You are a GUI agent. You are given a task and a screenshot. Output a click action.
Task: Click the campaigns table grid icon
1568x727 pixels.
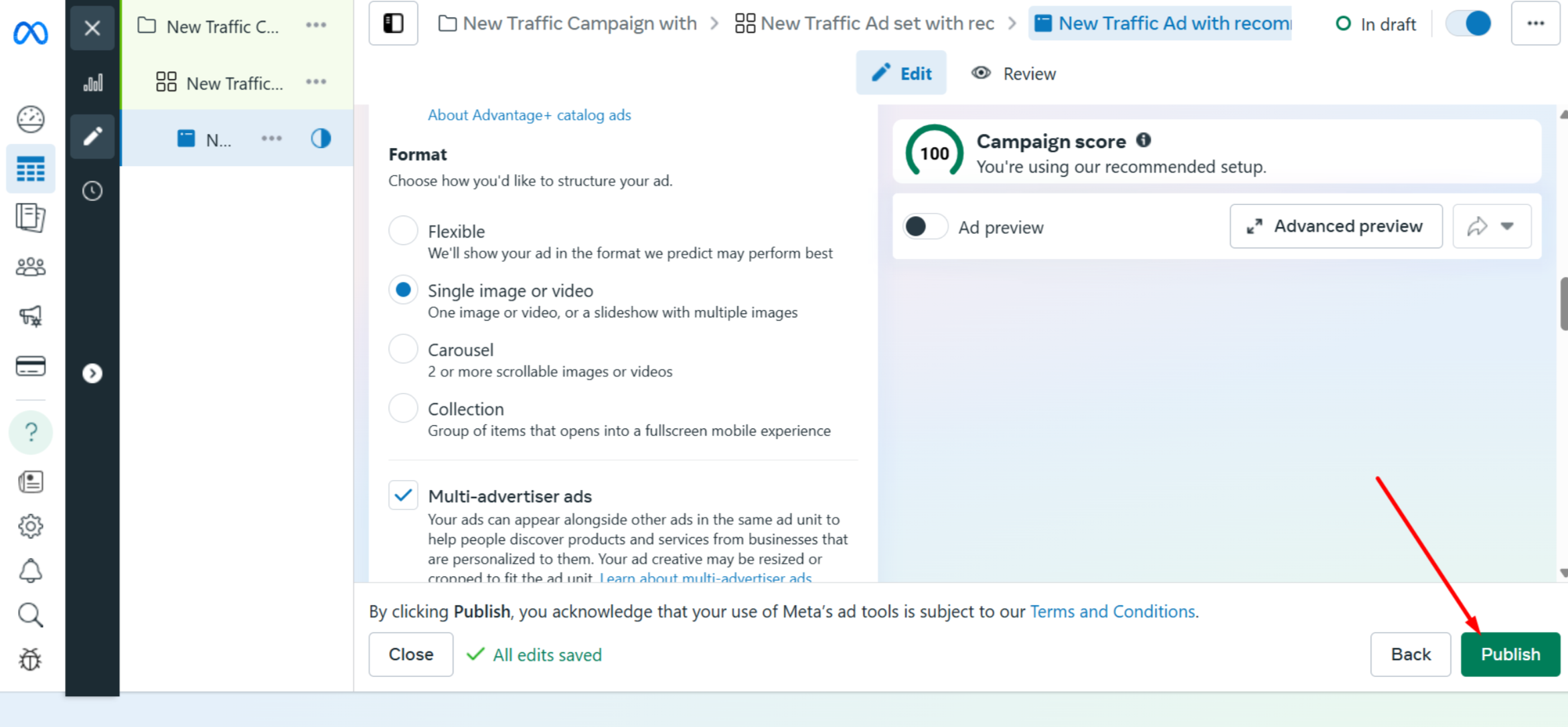coord(31,169)
